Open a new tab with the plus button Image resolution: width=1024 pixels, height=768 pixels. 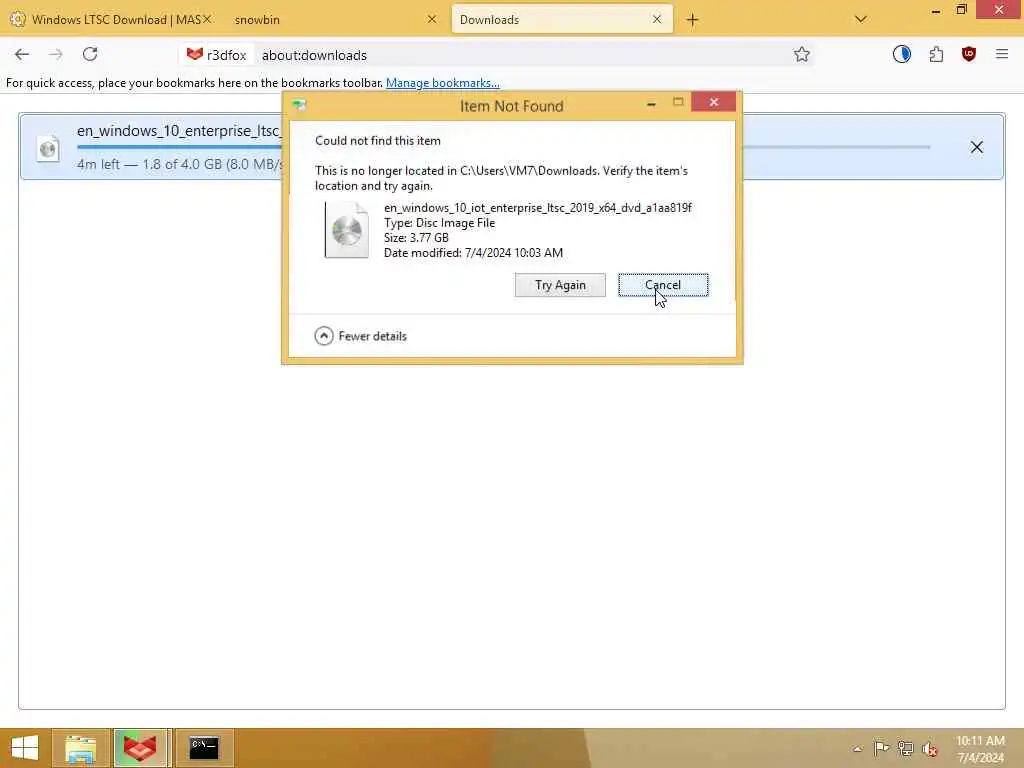(692, 20)
